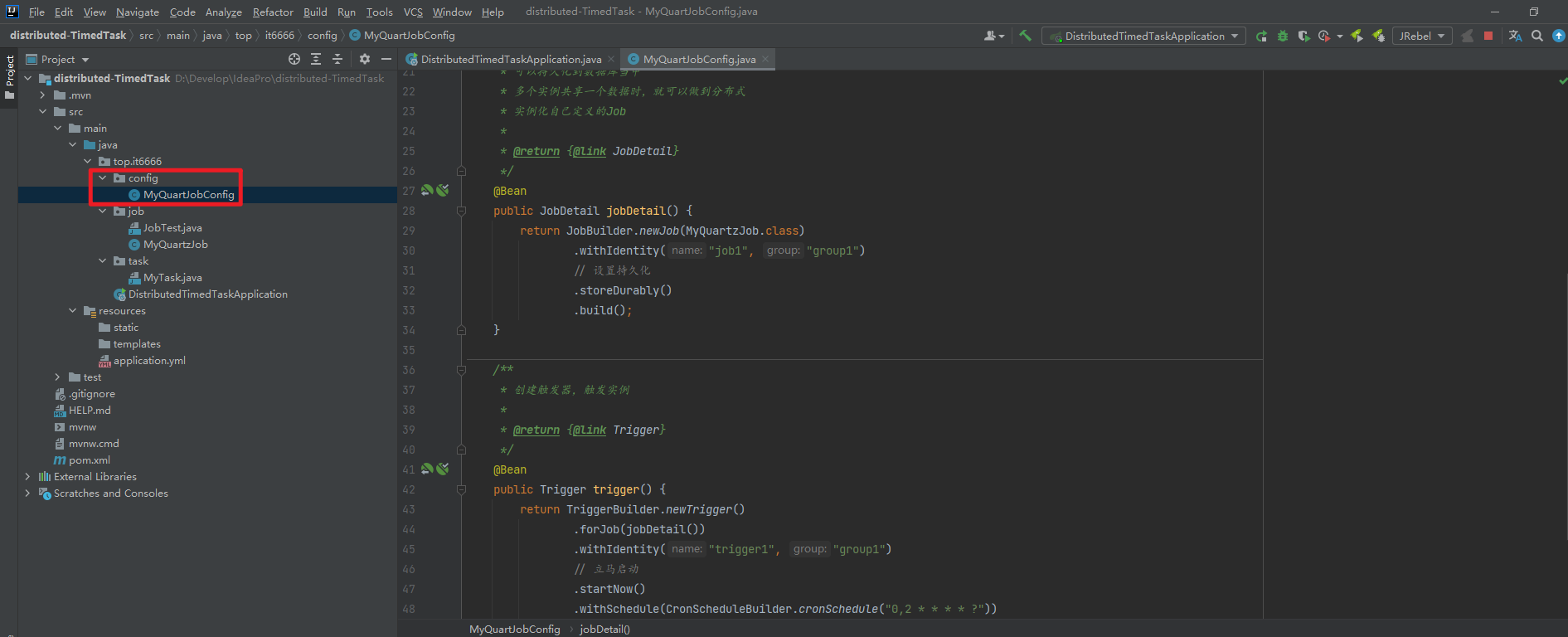Viewport: 1568px width, 637px height.
Task: Click the red Stop button
Action: tap(1488, 36)
